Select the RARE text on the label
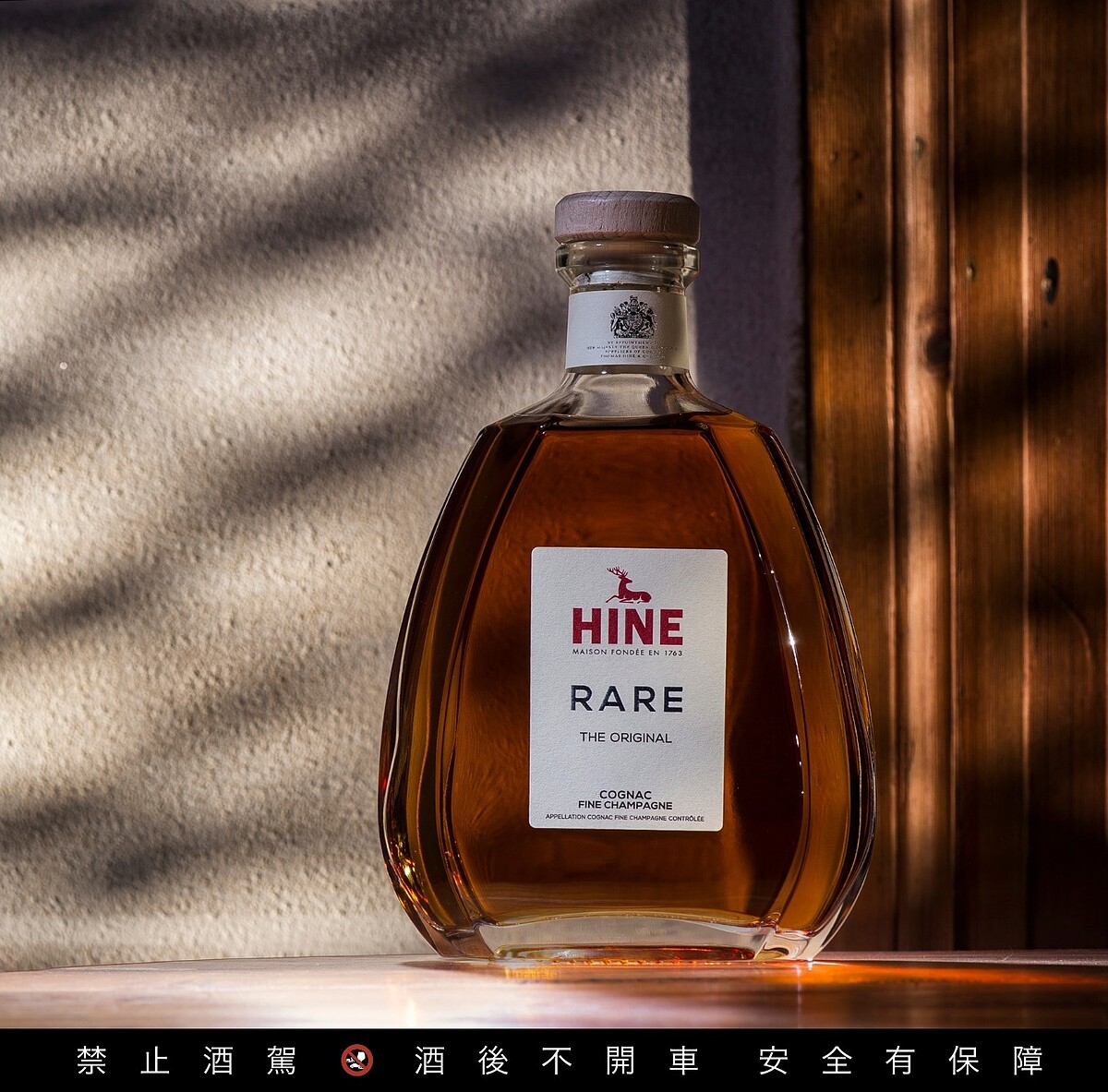This screenshot has width=1108, height=1092. coord(627,699)
